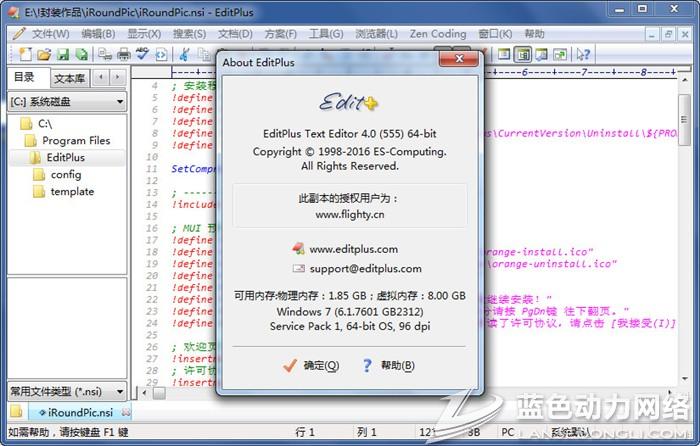Click the ABC spell check icon

(142, 54)
